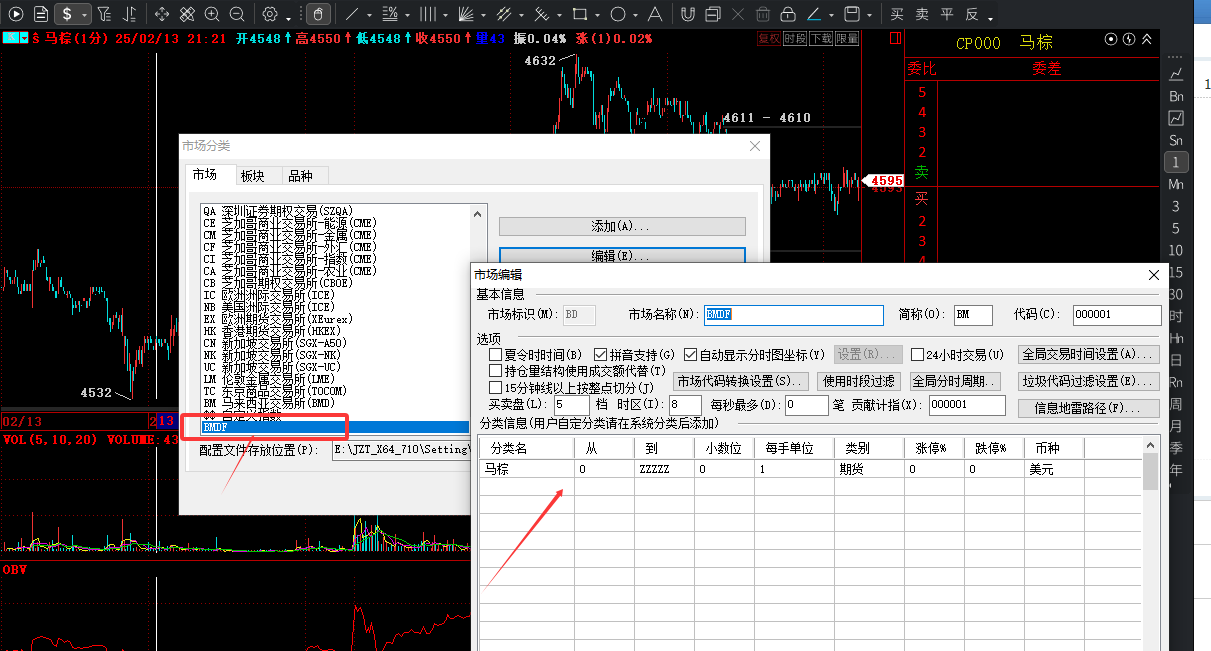Select the text annotation A tool
This screenshot has height=651, width=1211.
[x=654, y=14]
